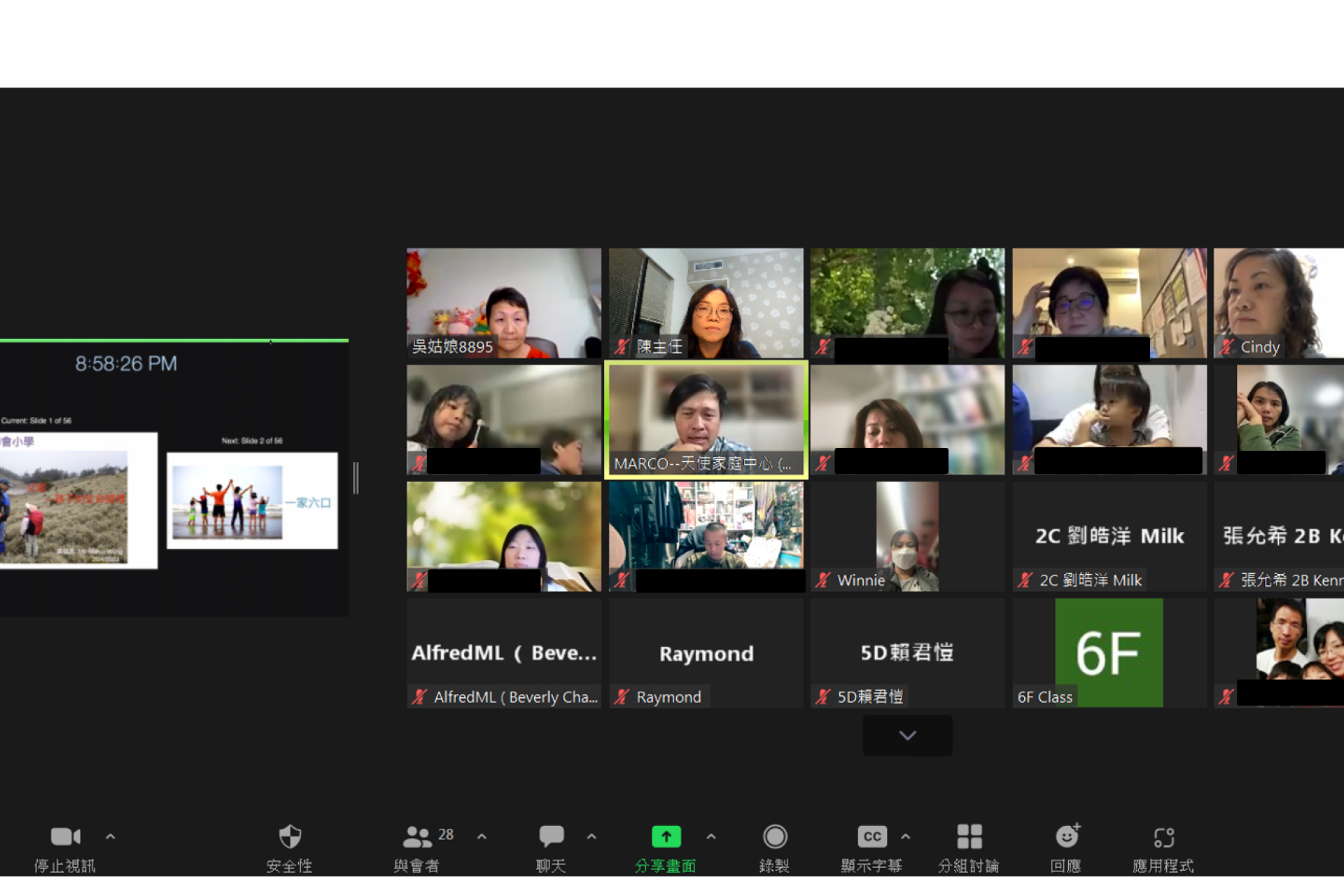
Task: Select 5D賴君愷 participant tile
Action: coord(908,652)
